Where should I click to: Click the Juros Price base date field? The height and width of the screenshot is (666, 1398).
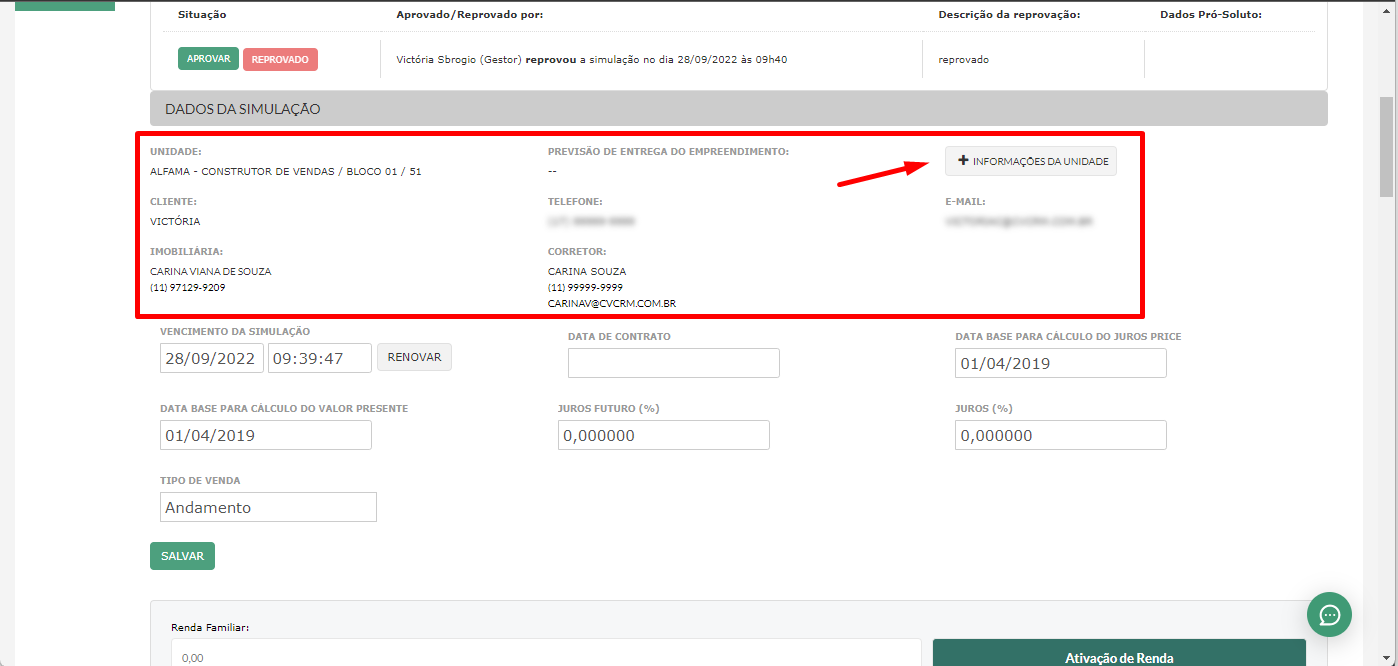pos(1061,363)
